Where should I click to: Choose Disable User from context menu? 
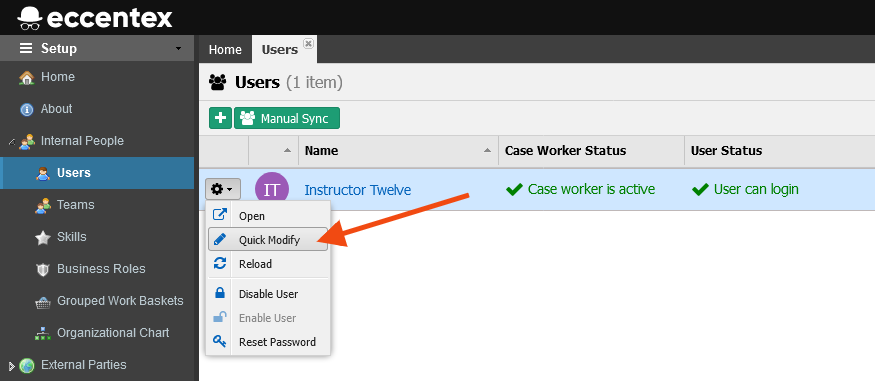point(268,294)
